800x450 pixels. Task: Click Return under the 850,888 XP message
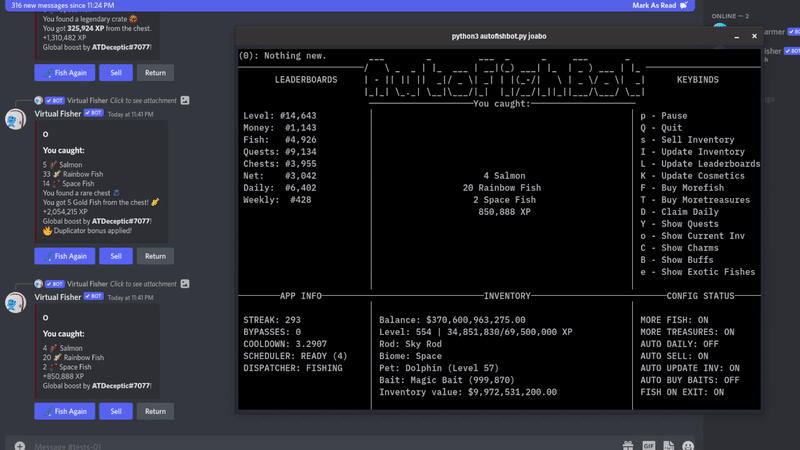[x=155, y=411]
